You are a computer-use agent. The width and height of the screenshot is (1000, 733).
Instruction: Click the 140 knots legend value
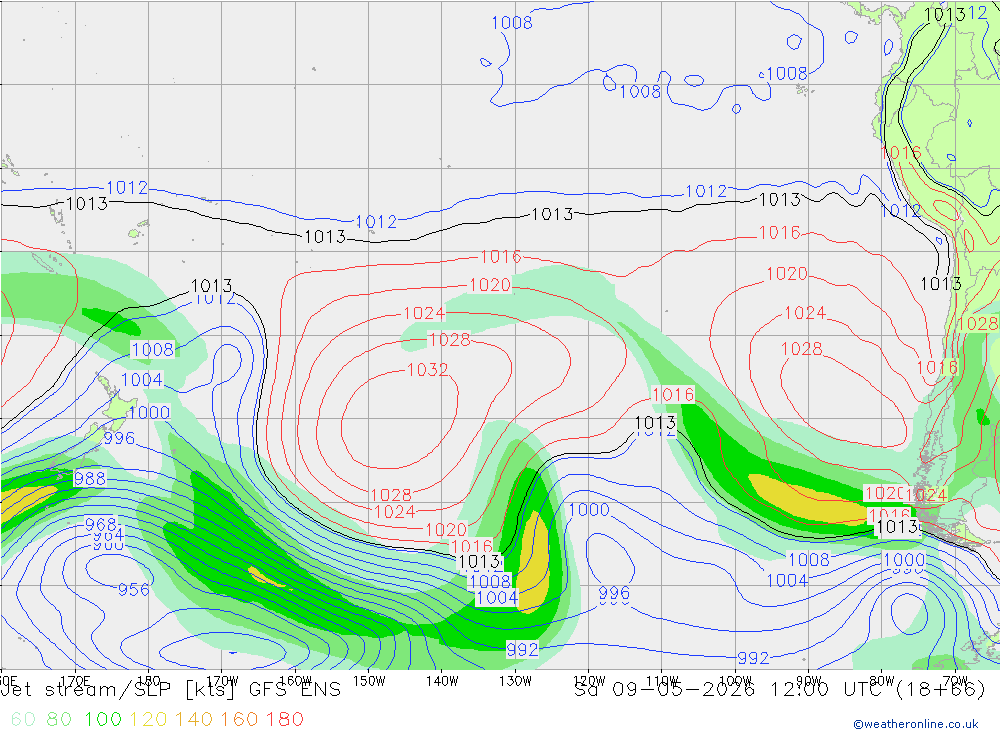pos(194,719)
